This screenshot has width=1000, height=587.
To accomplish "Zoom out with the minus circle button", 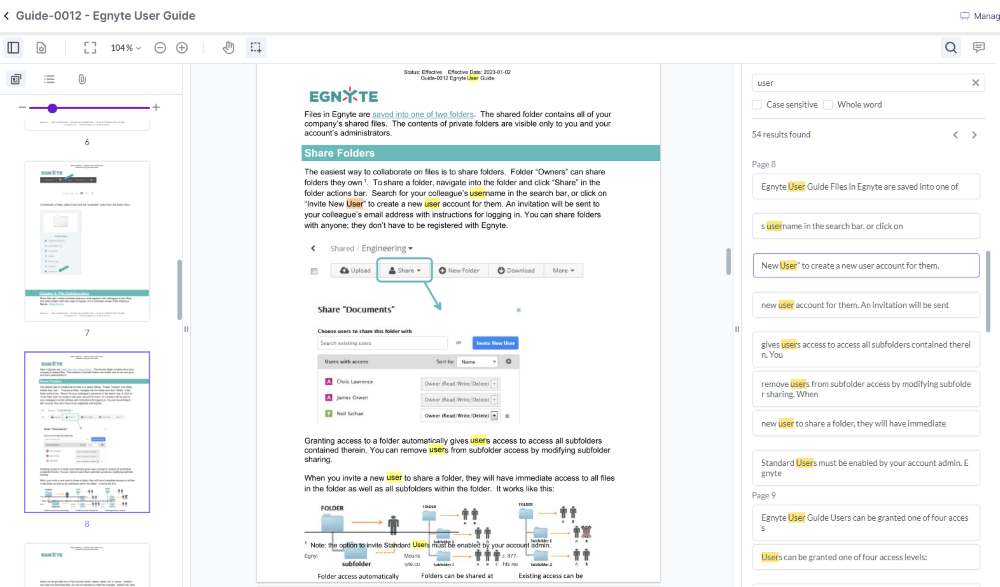I will [160, 48].
